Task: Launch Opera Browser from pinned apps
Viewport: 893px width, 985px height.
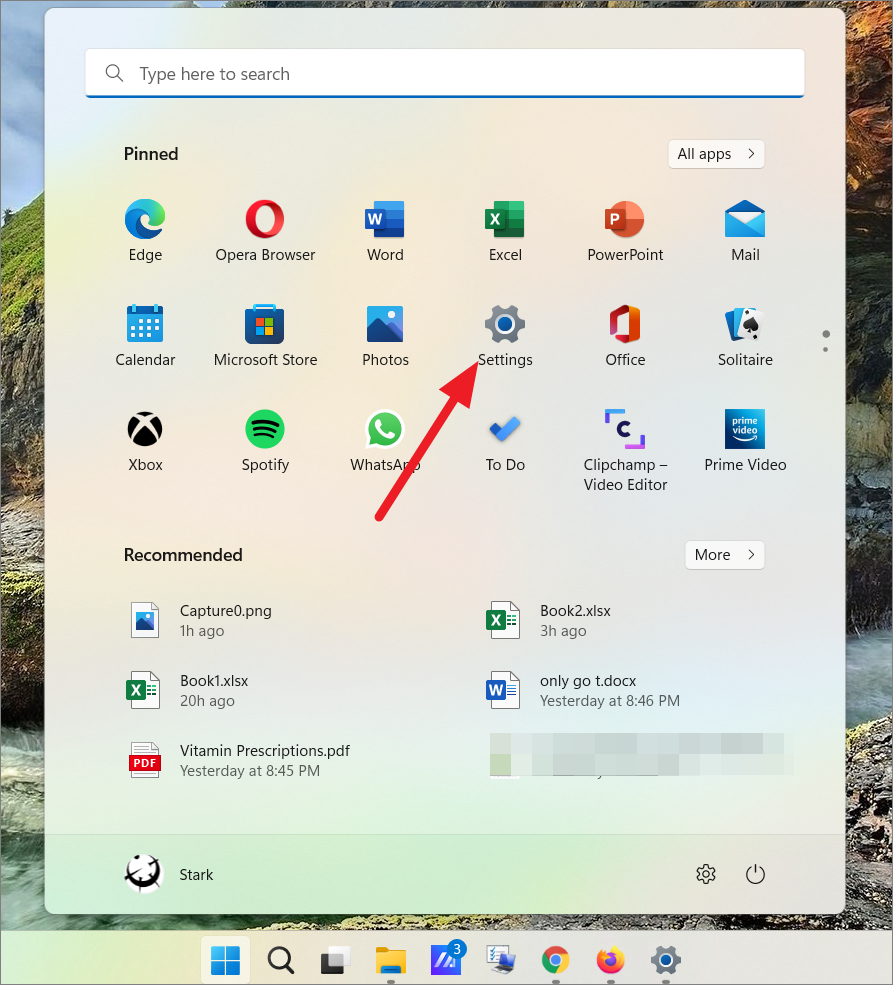Action: pos(265,231)
